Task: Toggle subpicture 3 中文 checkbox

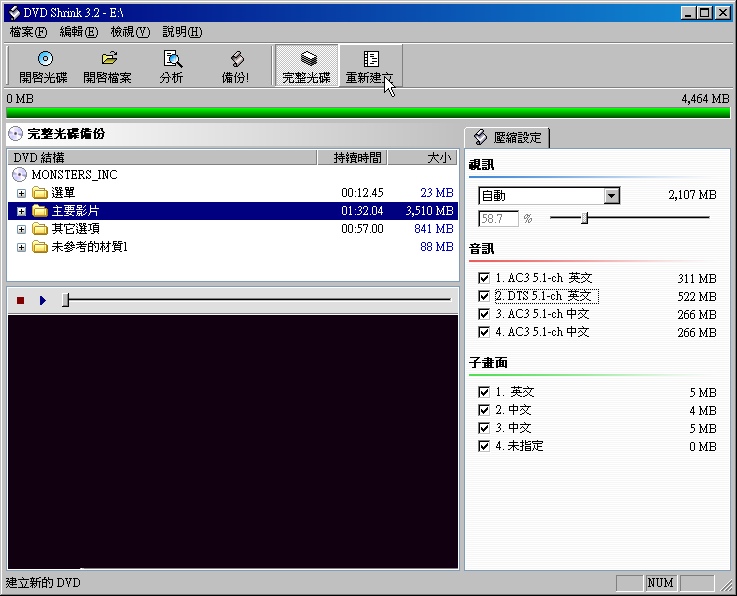Action: 484,428
